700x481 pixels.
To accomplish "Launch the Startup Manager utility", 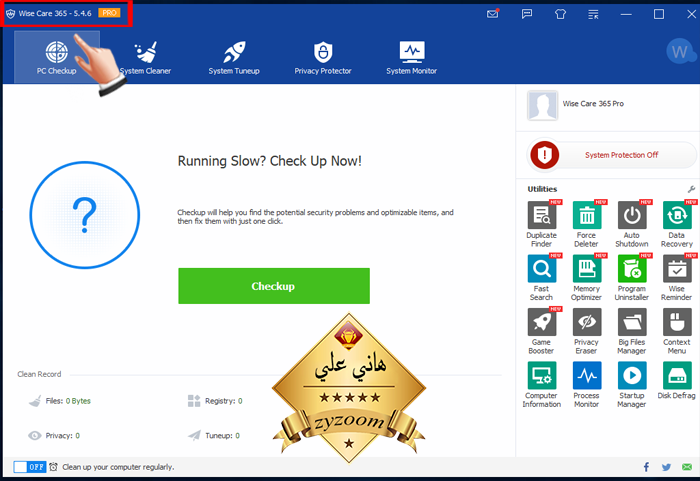I will point(632,376).
